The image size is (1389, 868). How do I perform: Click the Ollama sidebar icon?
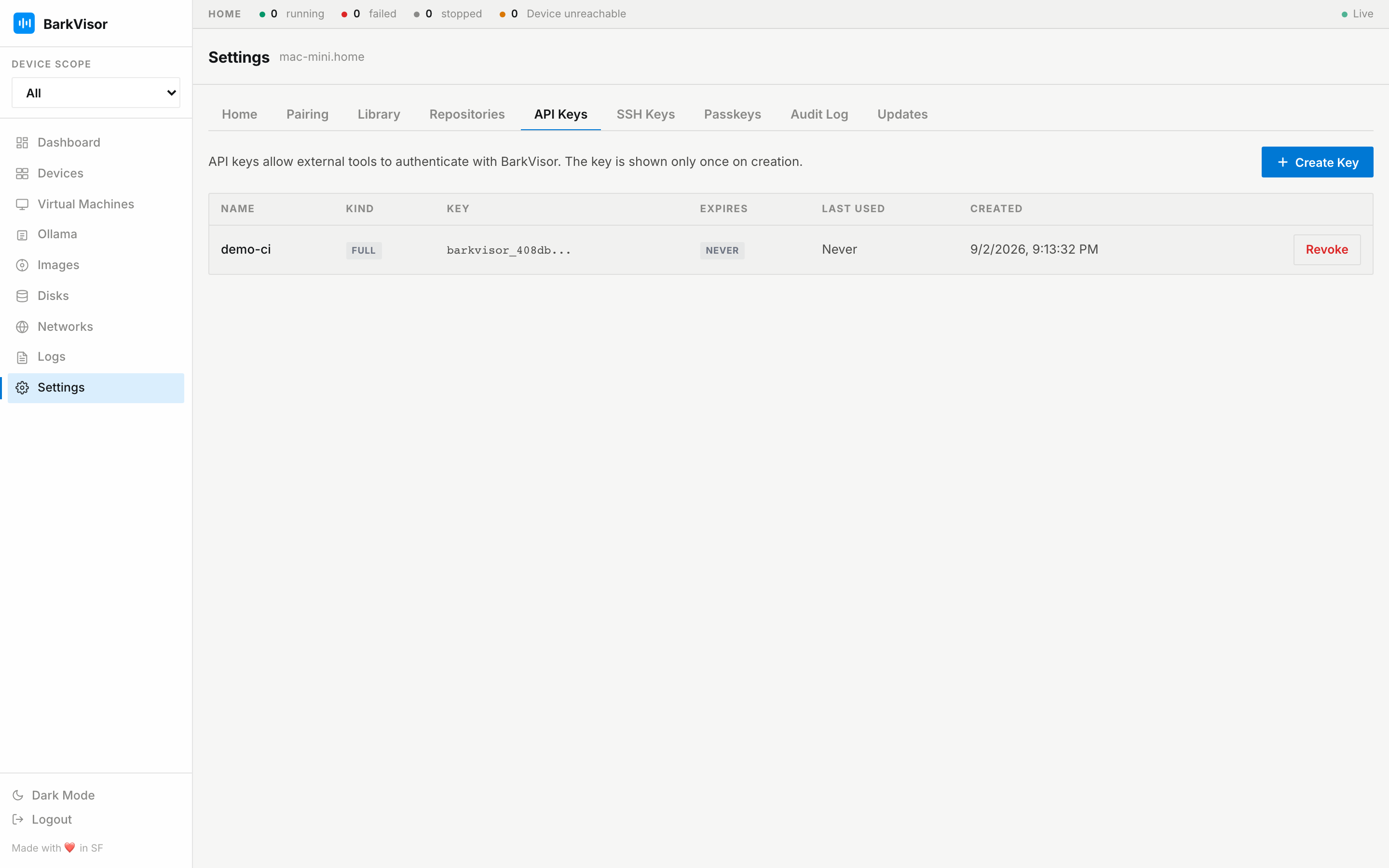point(22,235)
